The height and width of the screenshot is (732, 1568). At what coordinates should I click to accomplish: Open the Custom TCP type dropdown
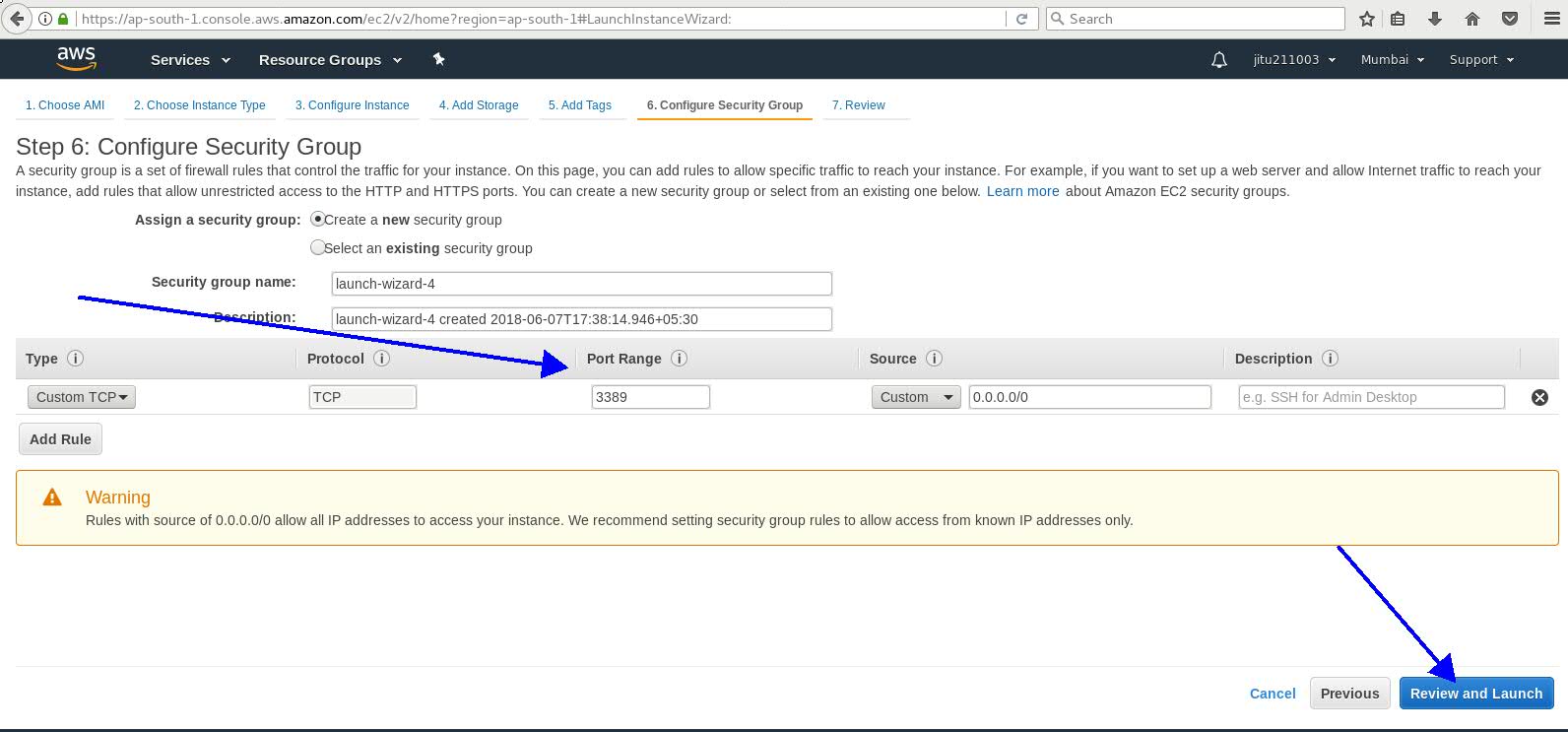click(82, 397)
